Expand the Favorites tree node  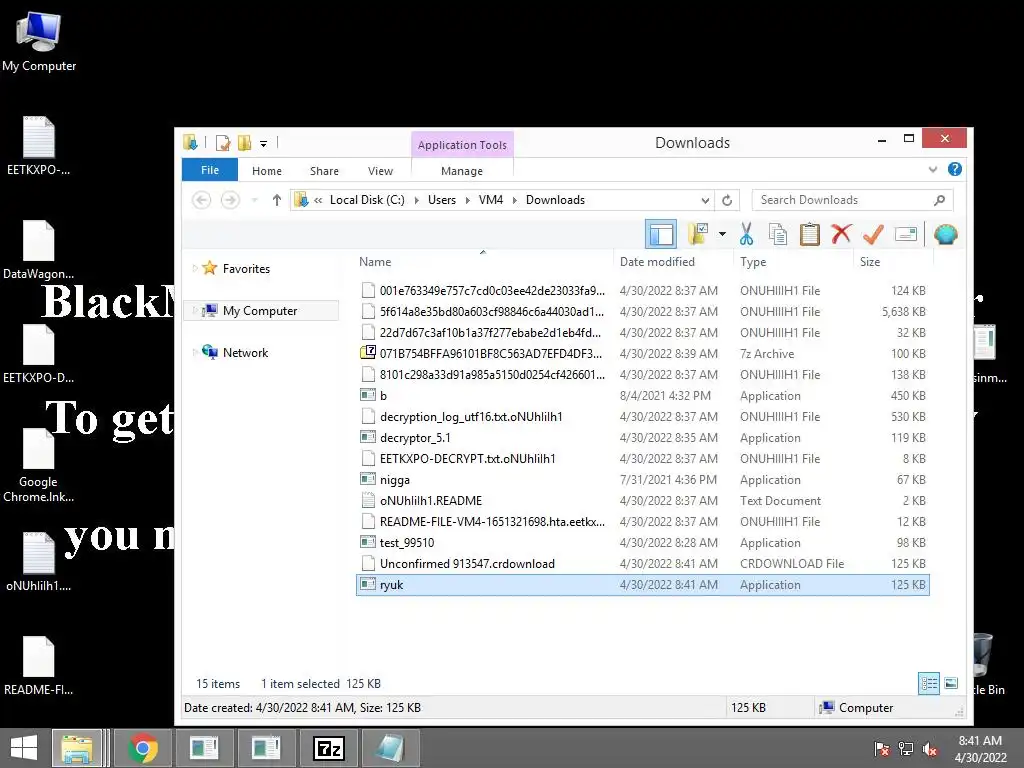(x=195, y=268)
